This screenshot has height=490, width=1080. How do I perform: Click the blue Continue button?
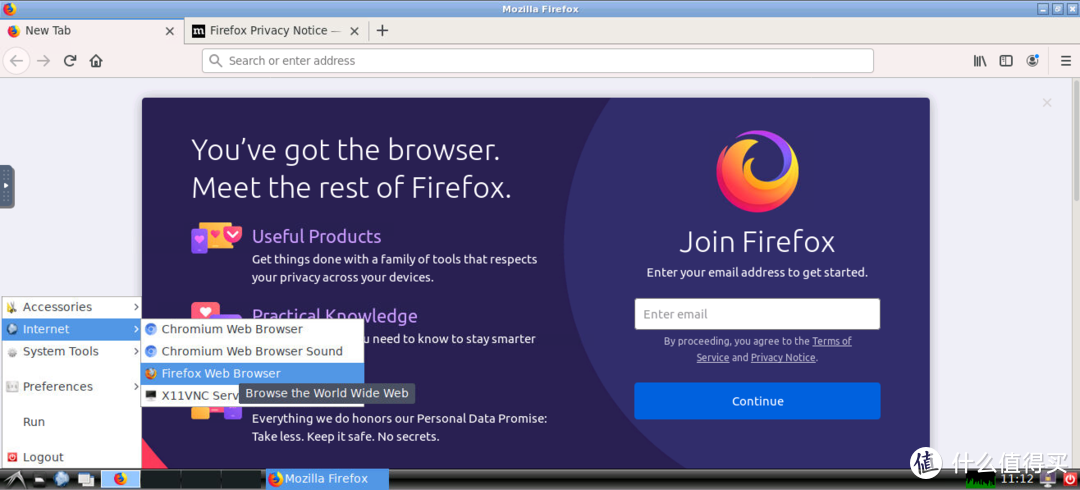[757, 401]
